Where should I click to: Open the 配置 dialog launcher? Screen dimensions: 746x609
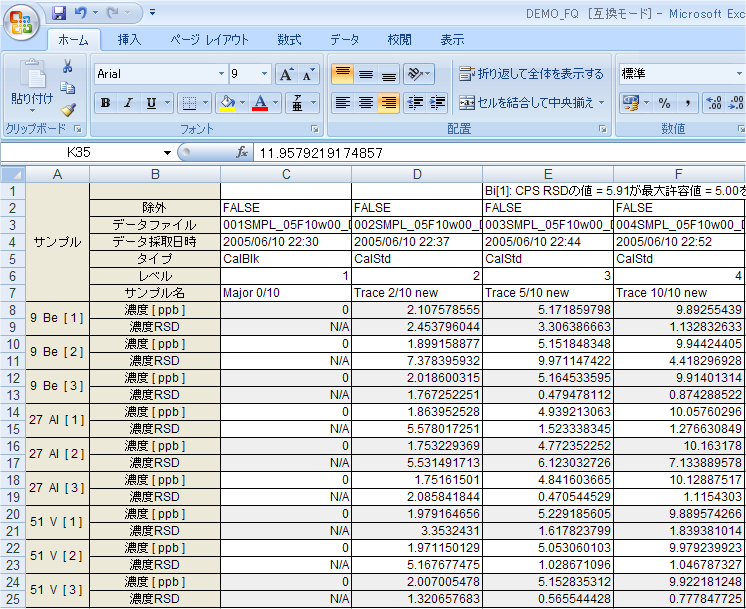[x=603, y=129]
